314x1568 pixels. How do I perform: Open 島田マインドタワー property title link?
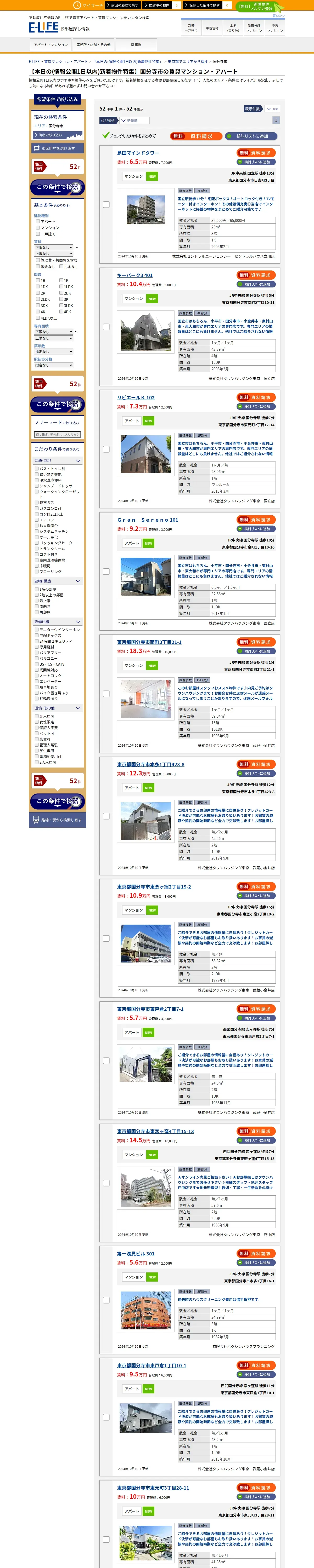[138, 153]
